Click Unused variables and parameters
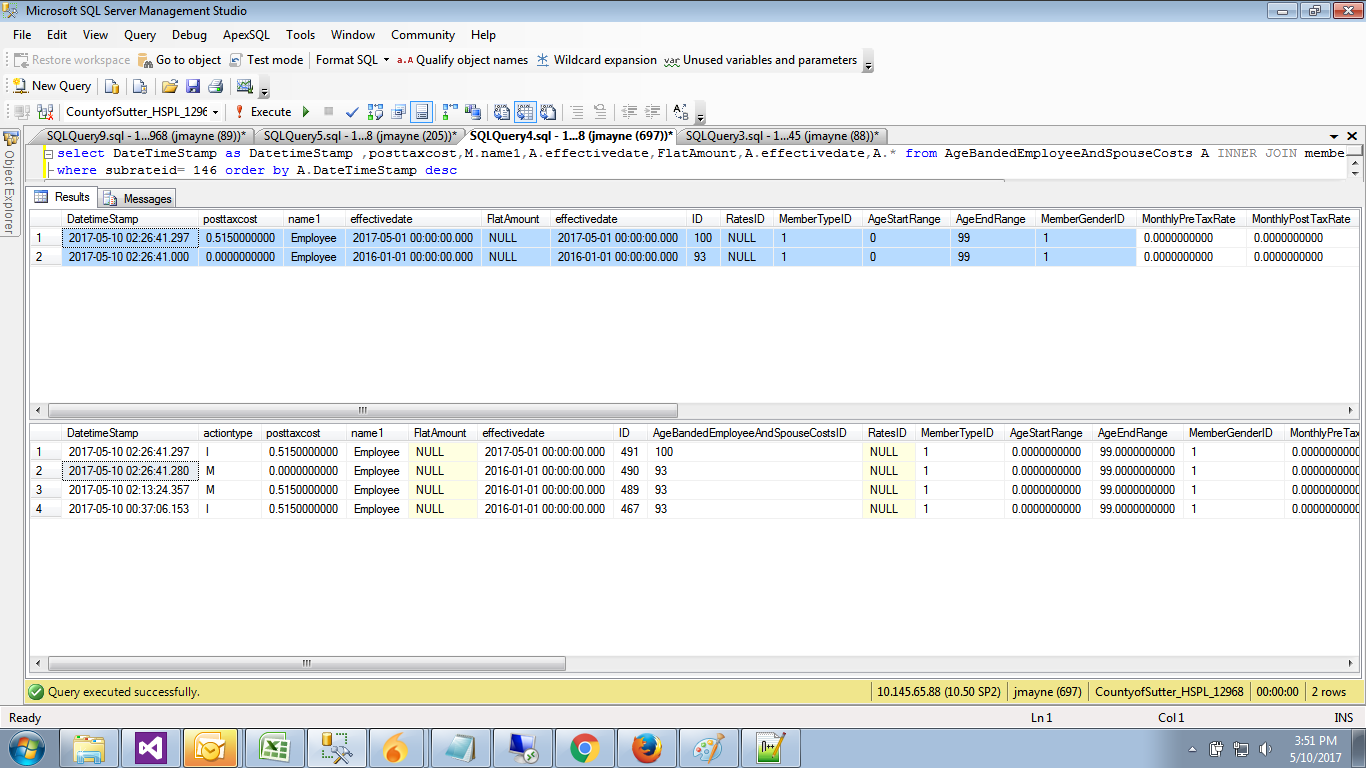 760,60
